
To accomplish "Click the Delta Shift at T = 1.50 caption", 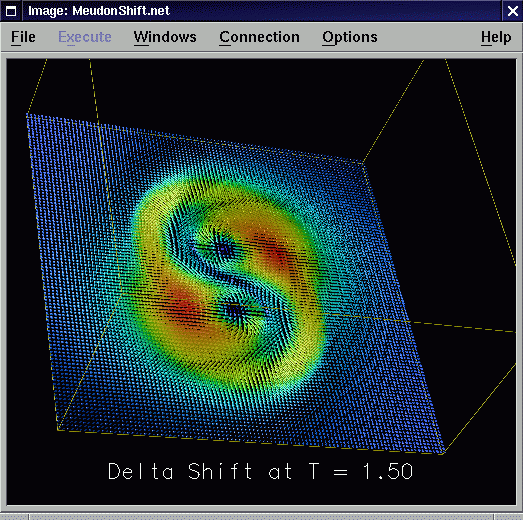I will point(260,471).
